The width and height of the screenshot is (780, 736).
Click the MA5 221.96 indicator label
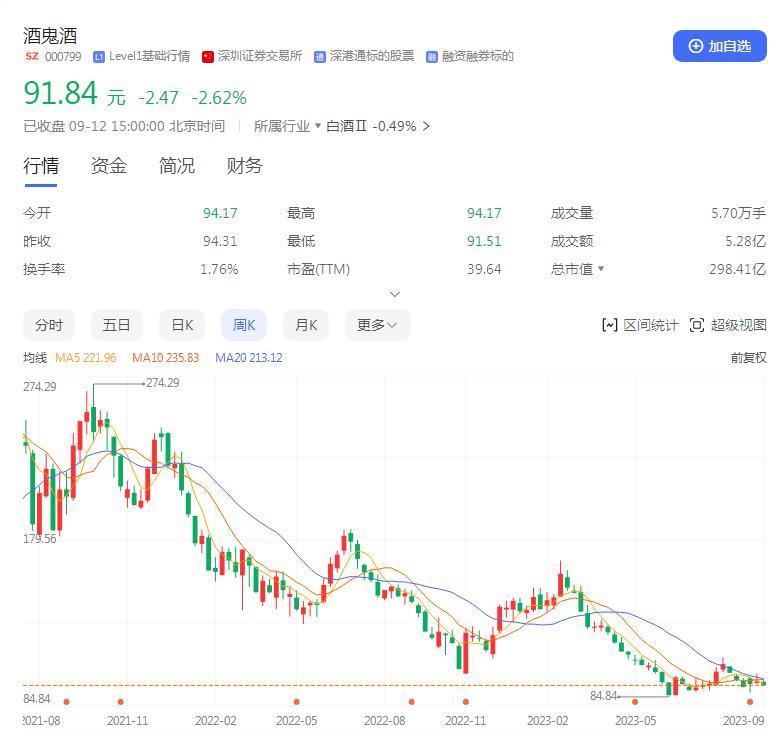pos(86,358)
